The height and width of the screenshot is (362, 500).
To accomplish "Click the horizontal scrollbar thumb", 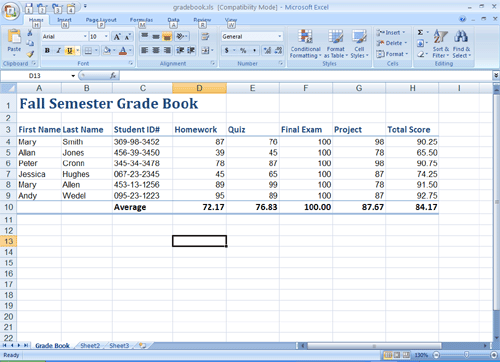I will click(374, 346).
